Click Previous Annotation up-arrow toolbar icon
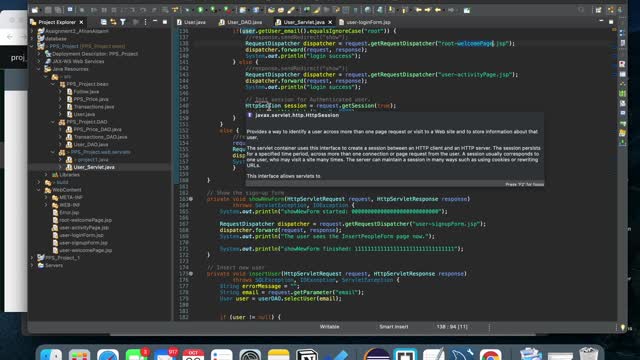The height and width of the screenshot is (360, 640). (x=404, y=10)
